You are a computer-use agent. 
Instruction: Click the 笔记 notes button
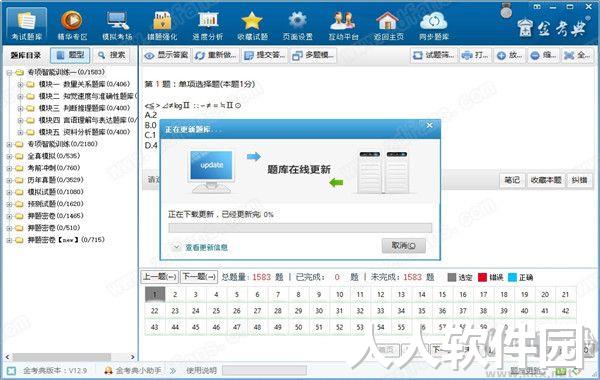click(x=512, y=180)
